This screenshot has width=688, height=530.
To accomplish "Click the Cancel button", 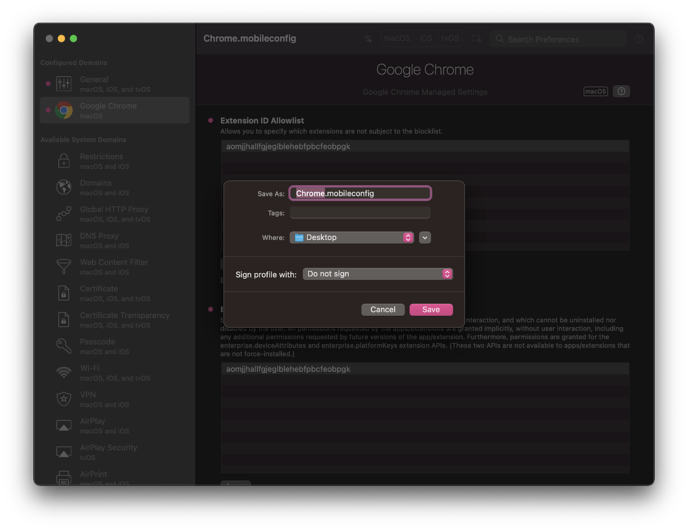I will pyautogui.click(x=383, y=309).
